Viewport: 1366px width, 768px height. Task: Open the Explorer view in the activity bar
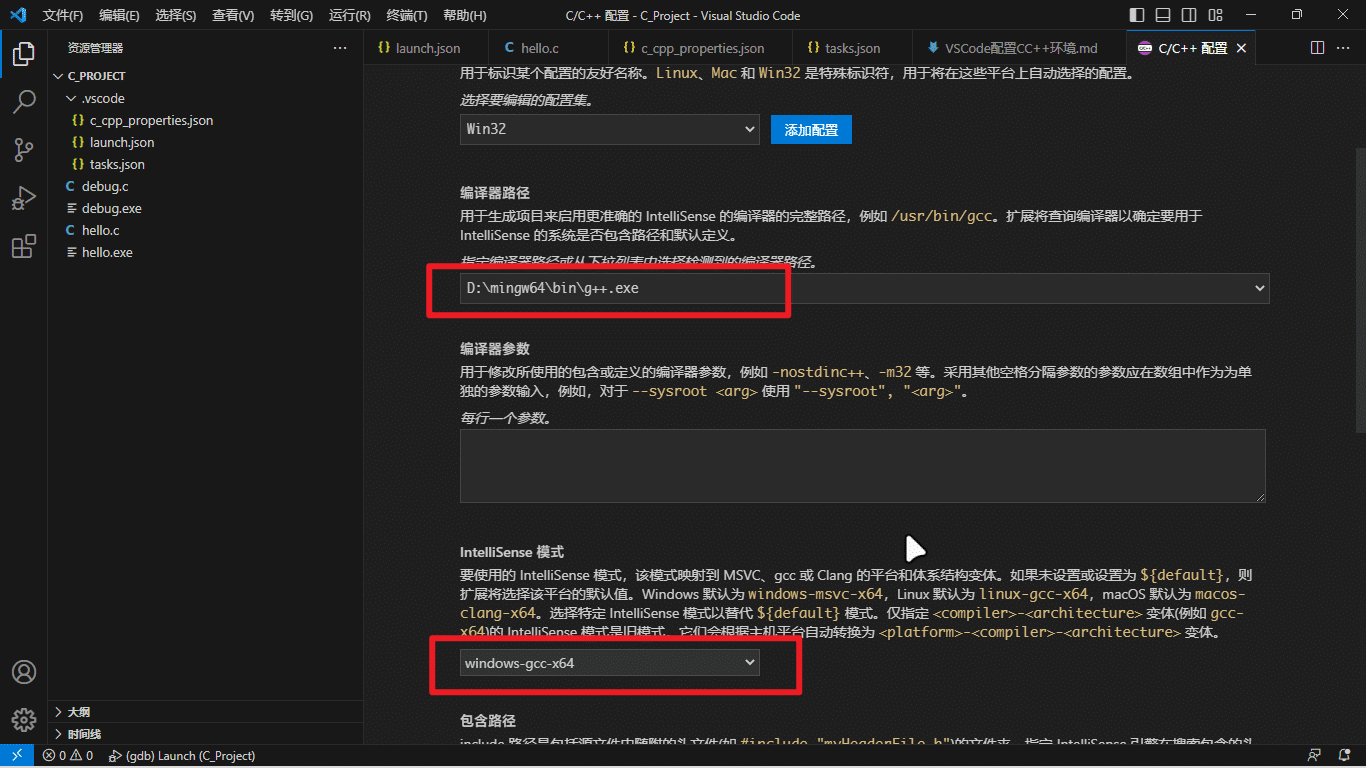(x=24, y=54)
